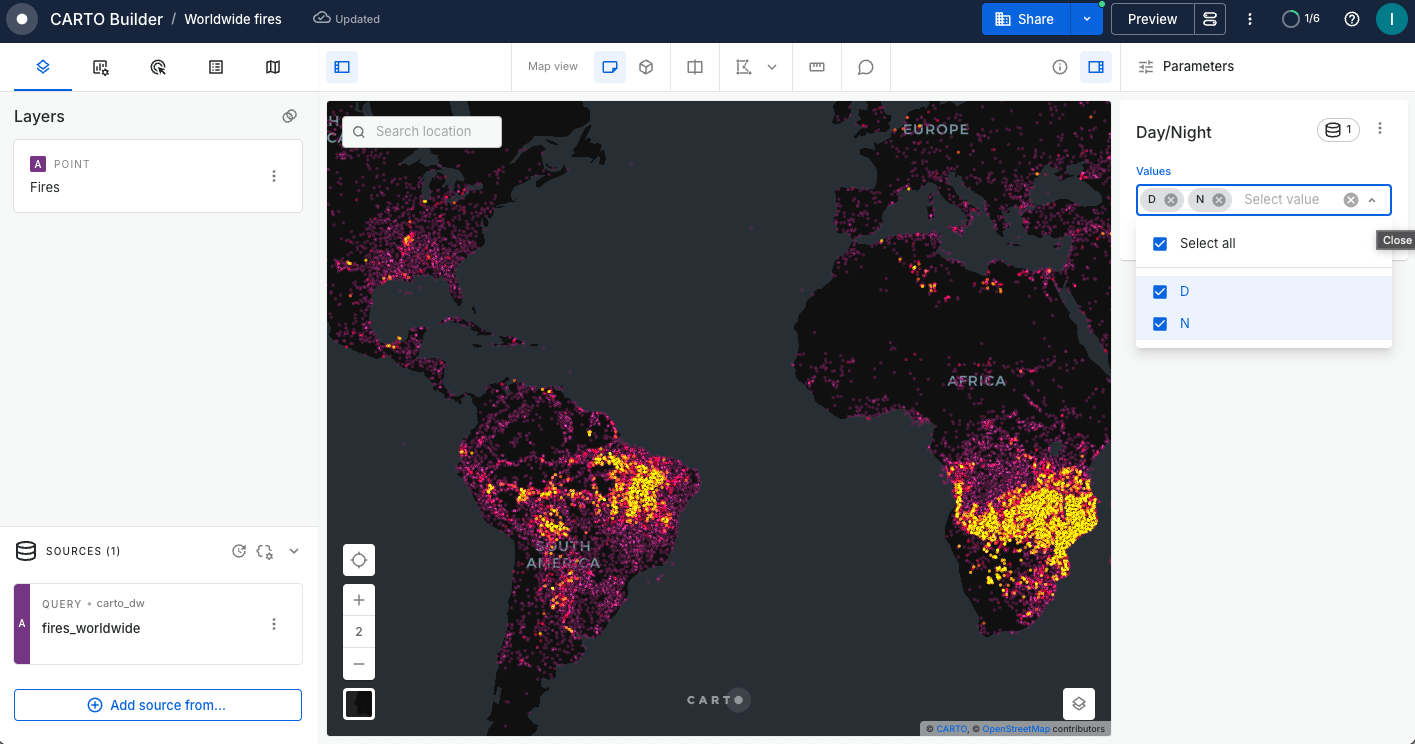Collapse the Sources panel chevron

(x=294, y=551)
